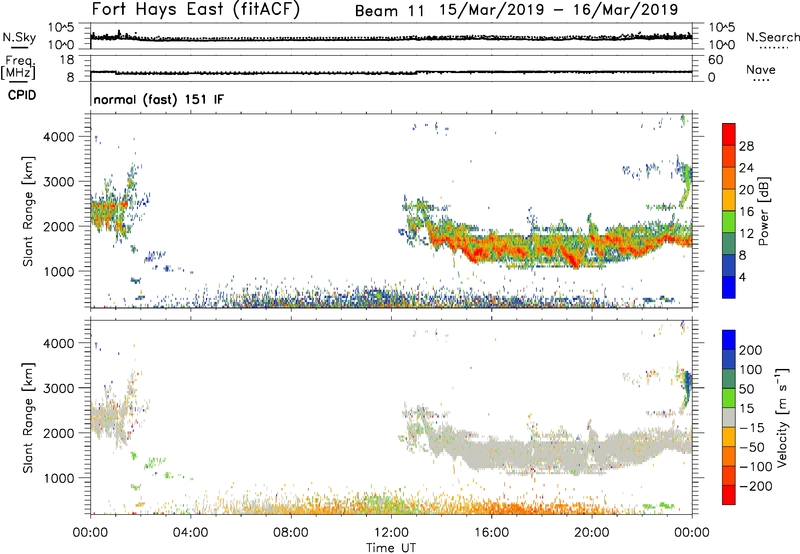Click the Power [dB] colorbar title
This screenshot has width=800, height=554.
click(764, 211)
